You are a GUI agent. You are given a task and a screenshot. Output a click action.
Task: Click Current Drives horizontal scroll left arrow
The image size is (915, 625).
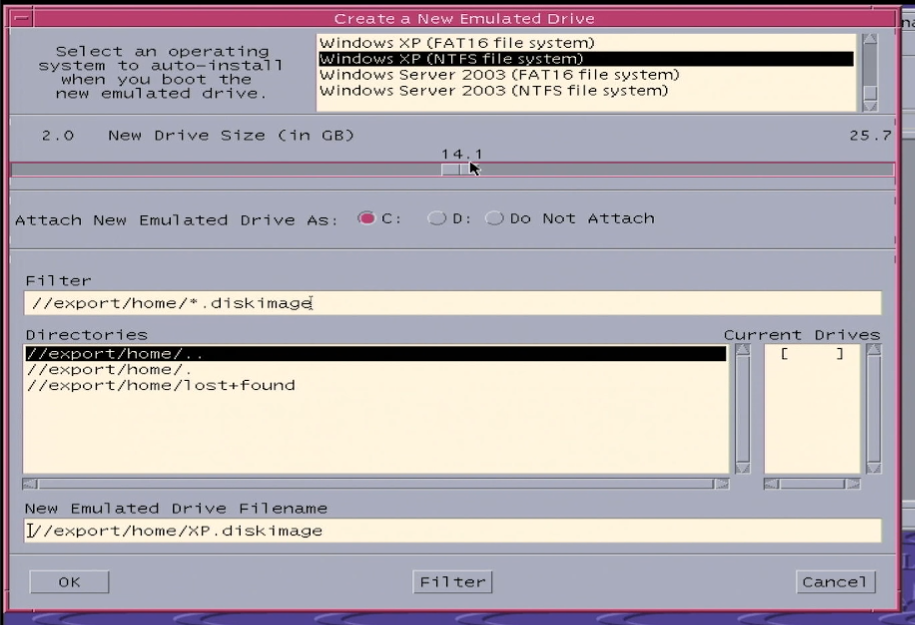click(771, 484)
